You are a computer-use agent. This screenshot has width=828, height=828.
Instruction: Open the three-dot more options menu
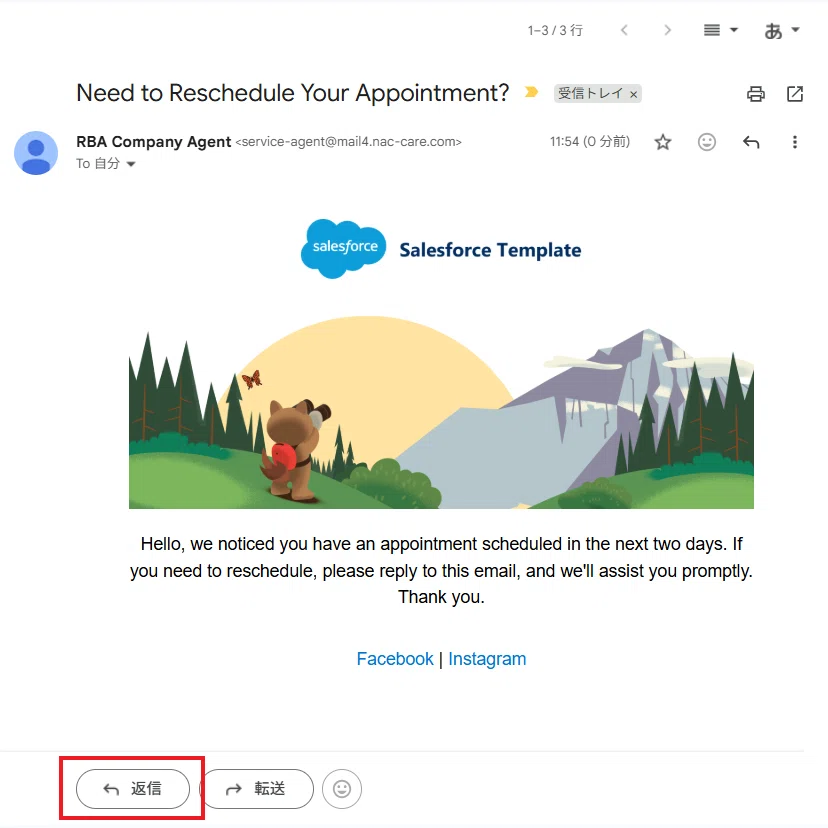pos(795,142)
